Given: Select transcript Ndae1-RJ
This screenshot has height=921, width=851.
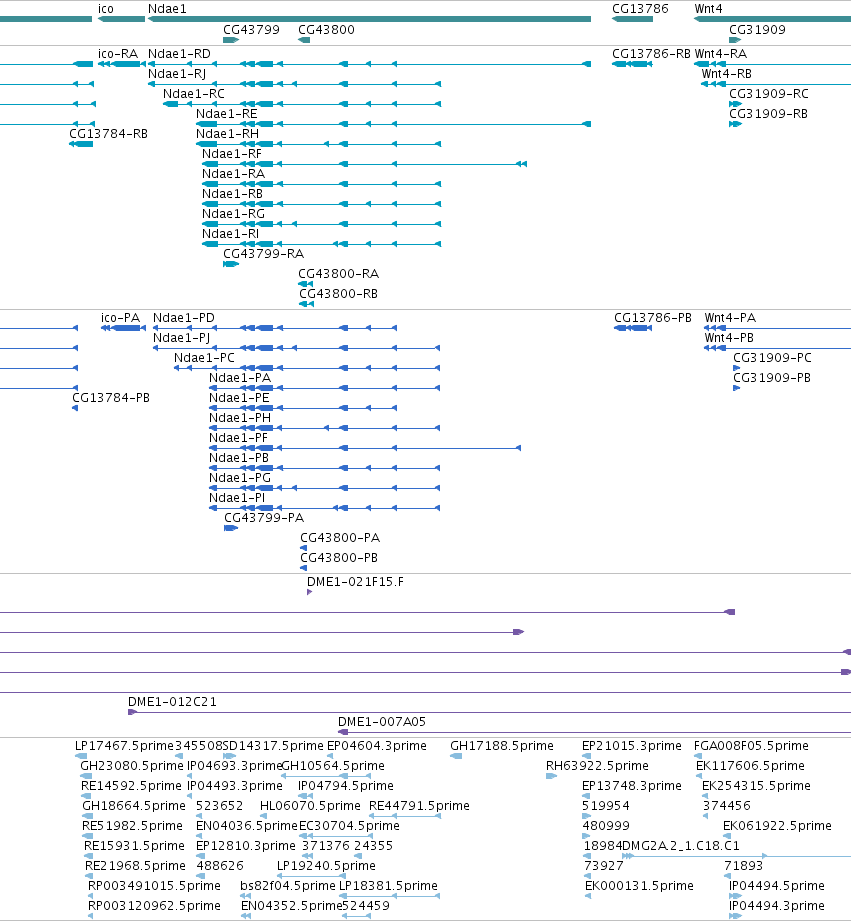Looking at the screenshot, I should [x=294, y=84].
